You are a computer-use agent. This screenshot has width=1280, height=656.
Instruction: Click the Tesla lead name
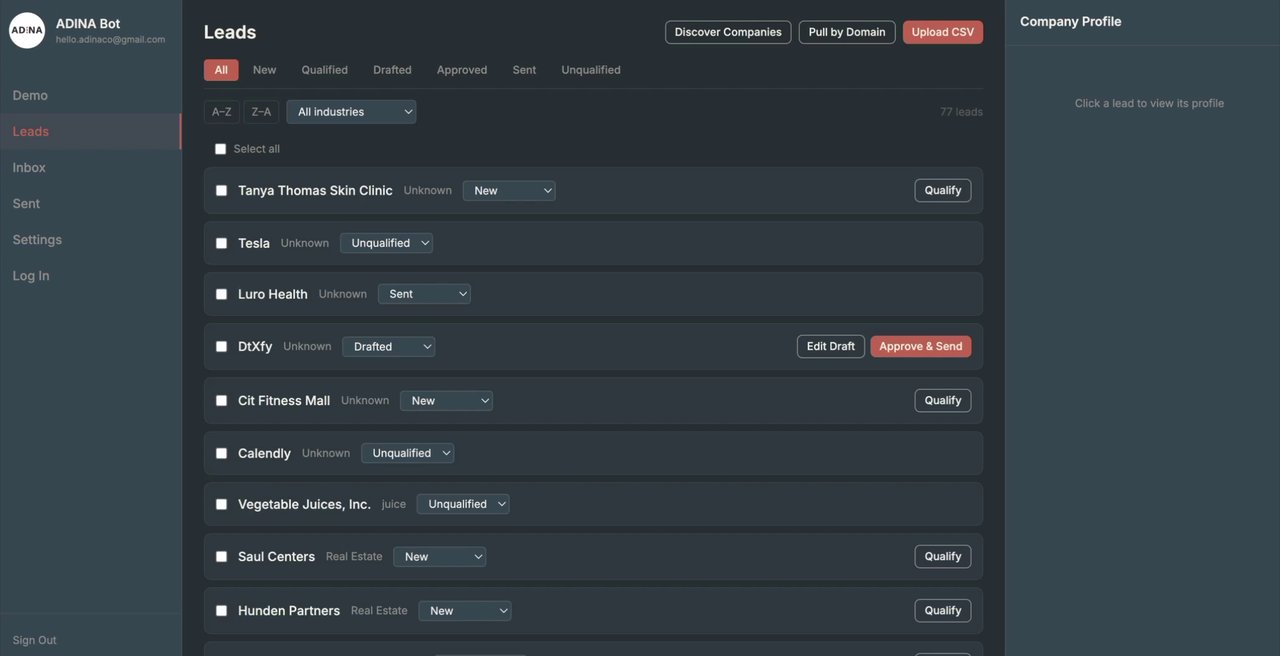click(254, 243)
